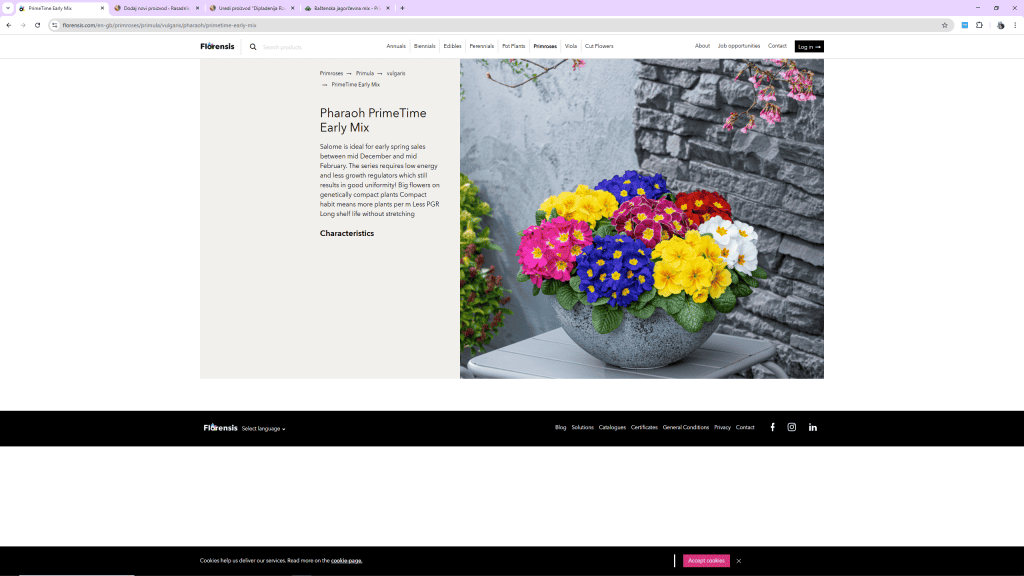Screen dimensions: 1024x576
Task: Expand the Select language dropdown
Action: [263, 429]
